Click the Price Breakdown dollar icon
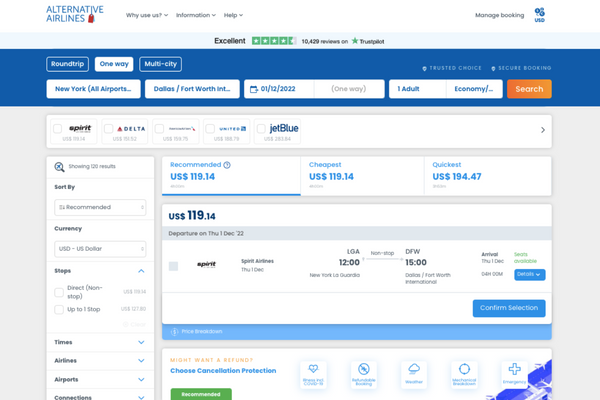600x400 pixels. coord(174,332)
